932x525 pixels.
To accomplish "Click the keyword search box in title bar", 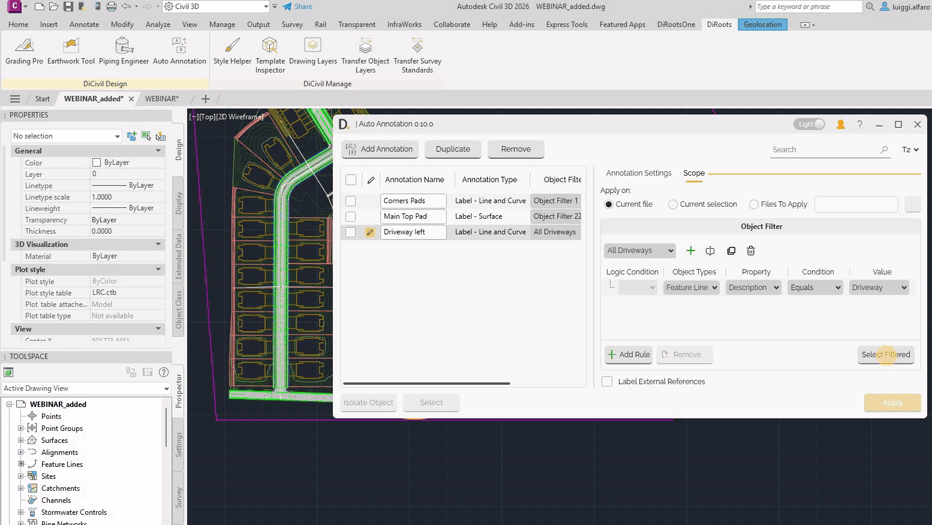I will coord(808,7).
